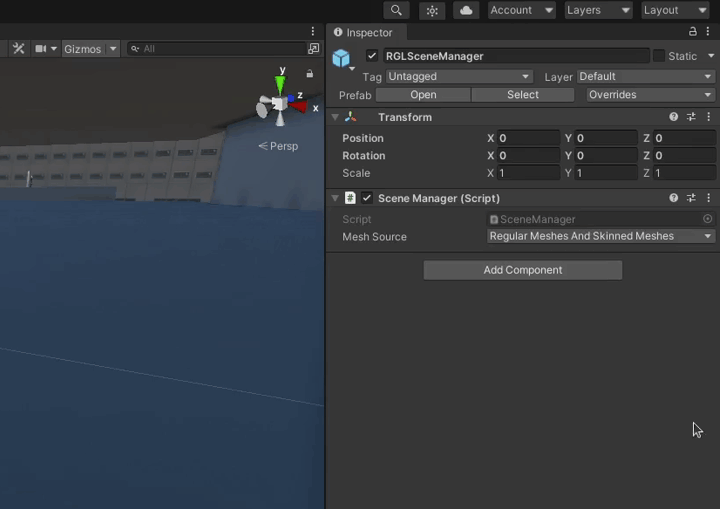Open the script object picker circle
720x509 pixels.
[708, 219]
